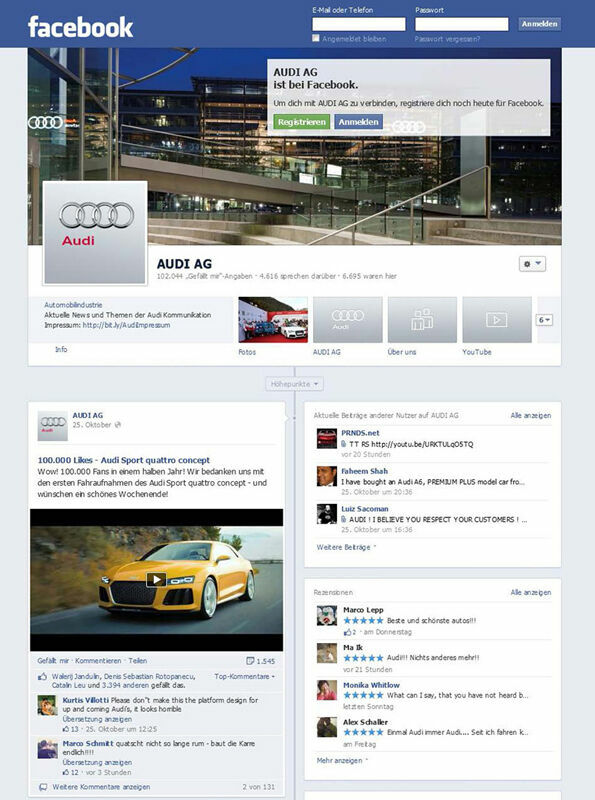Open PRNDS.net avatar thumbnail
The width and height of the screenshot is (595, 800).
tap(327, 439)
